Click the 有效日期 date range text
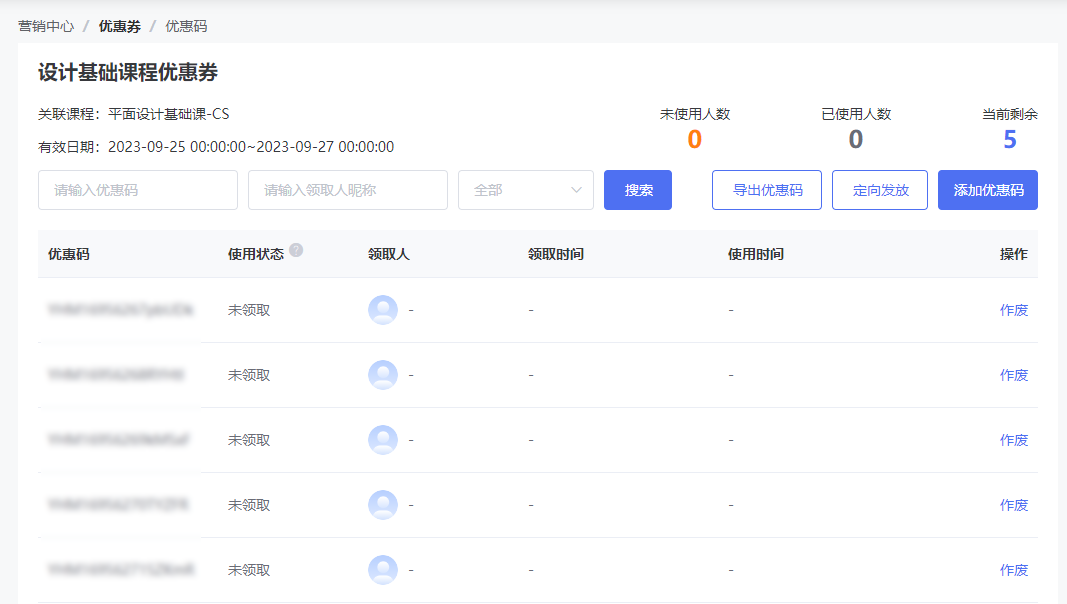1067x604 pixels. [216, 147]
